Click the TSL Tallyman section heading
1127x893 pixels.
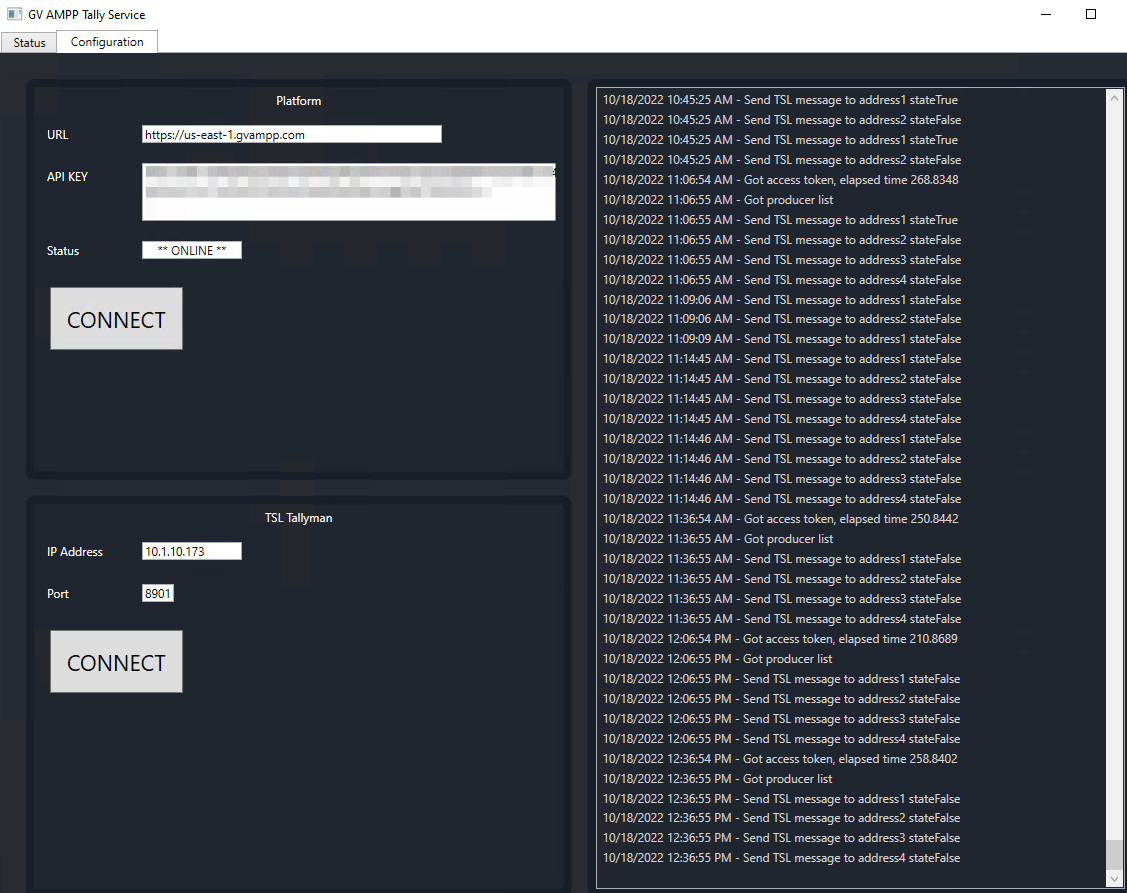pyautogui.click(x=298, y=518)
